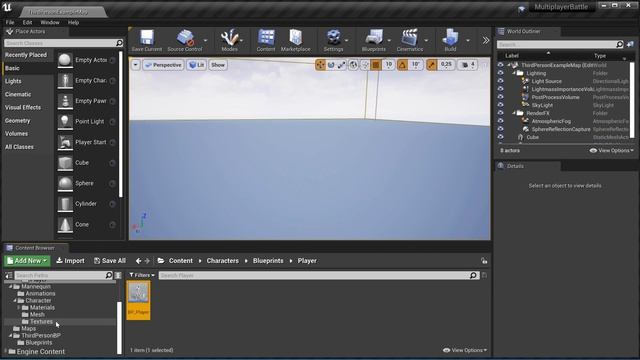Click the Save All button

pos(110,261)
